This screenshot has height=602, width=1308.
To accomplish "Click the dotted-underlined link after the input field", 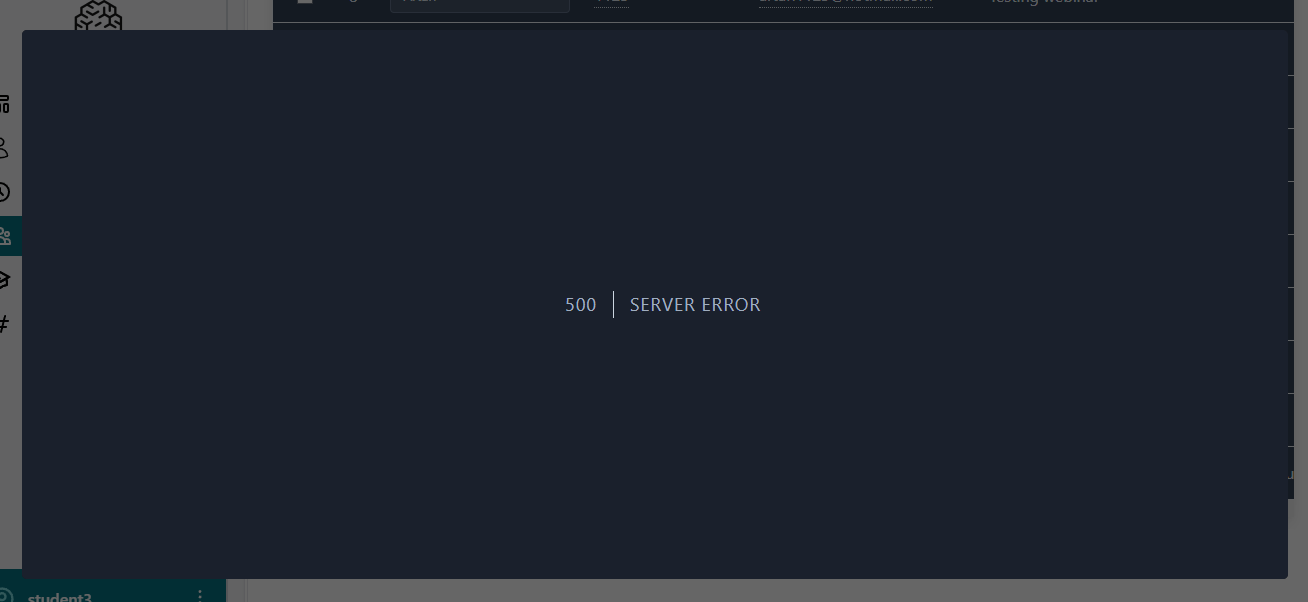I will (611, 3).
